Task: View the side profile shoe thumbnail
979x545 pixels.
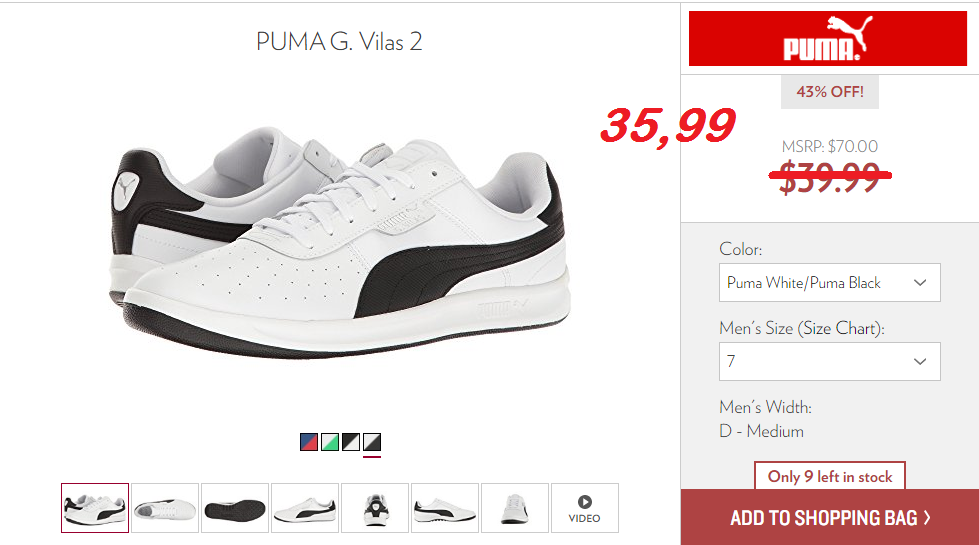Action: [305, 508]
